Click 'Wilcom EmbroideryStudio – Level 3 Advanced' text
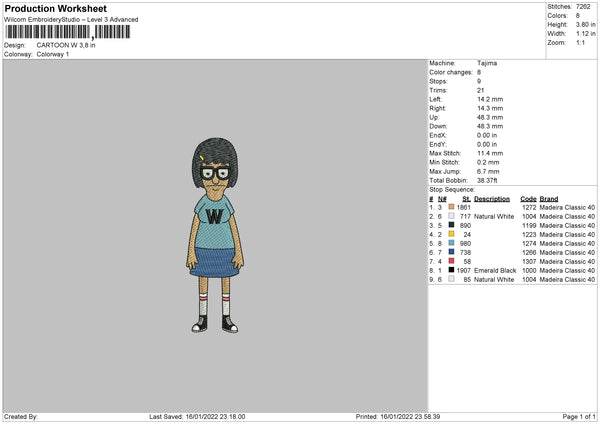Image resolution: width=600 pixels, height=424 pixels. [x=71, y=20]
